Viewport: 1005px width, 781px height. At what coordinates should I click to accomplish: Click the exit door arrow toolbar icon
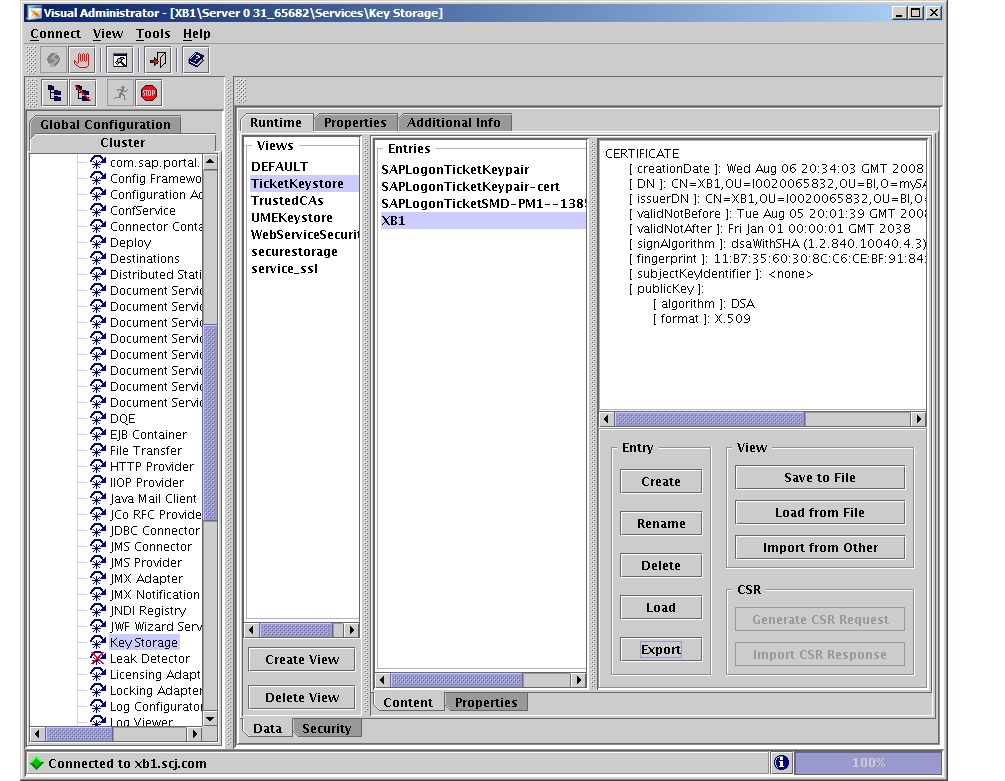pyautogui.click(x=158, y=60)
